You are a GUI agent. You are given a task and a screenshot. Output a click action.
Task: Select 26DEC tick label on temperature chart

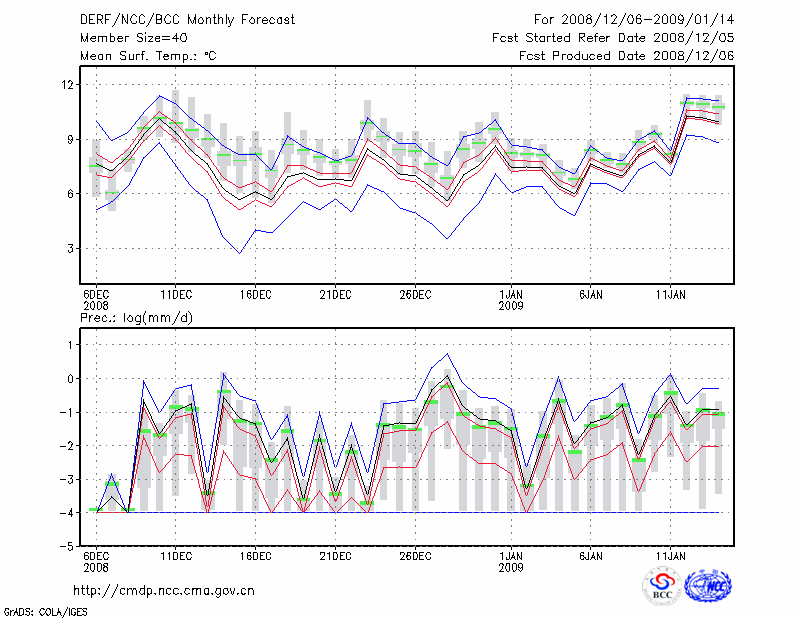(415, 295)
